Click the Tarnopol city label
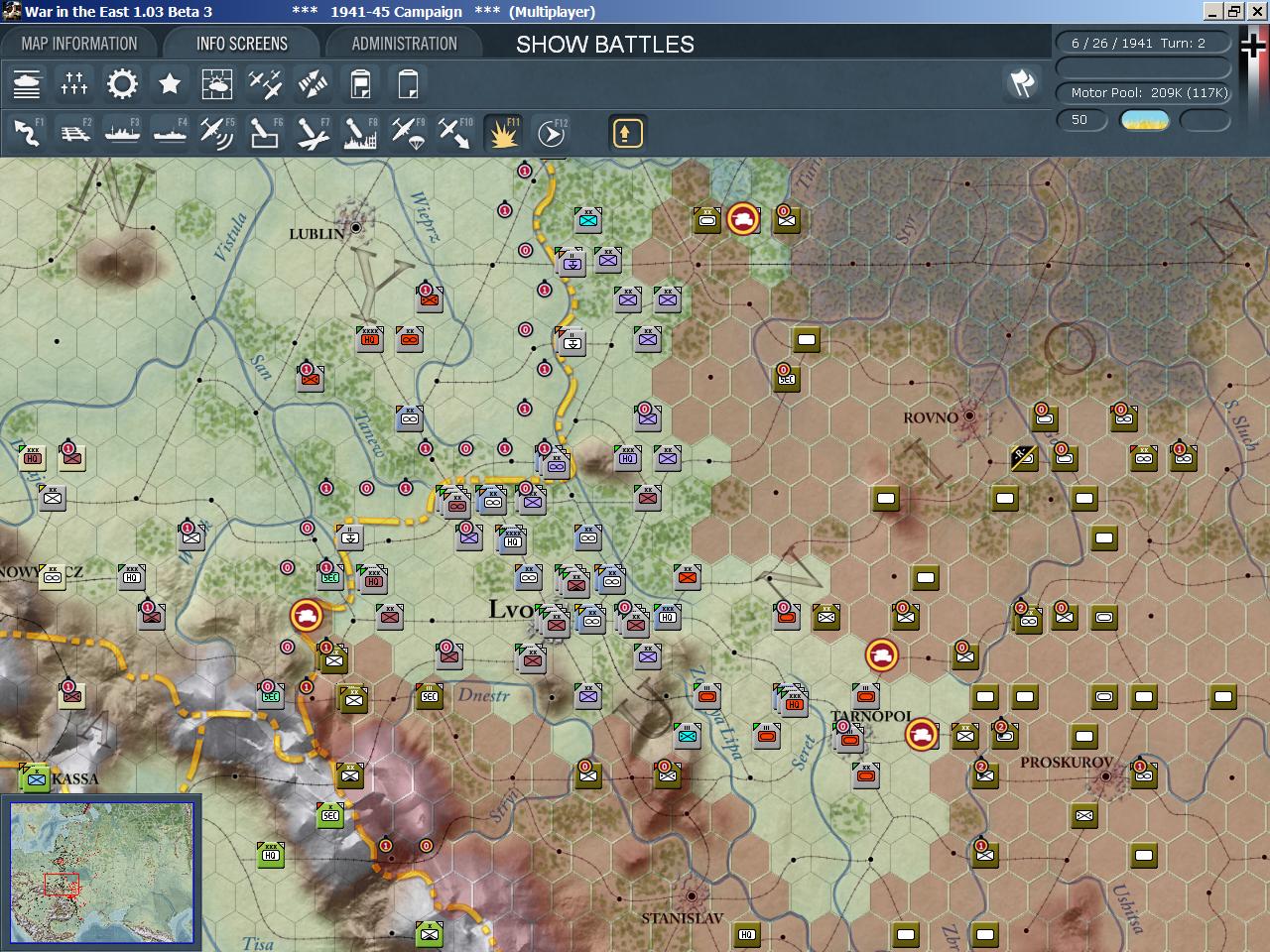Screen dimensions: 1270x952 coord(871,716)
